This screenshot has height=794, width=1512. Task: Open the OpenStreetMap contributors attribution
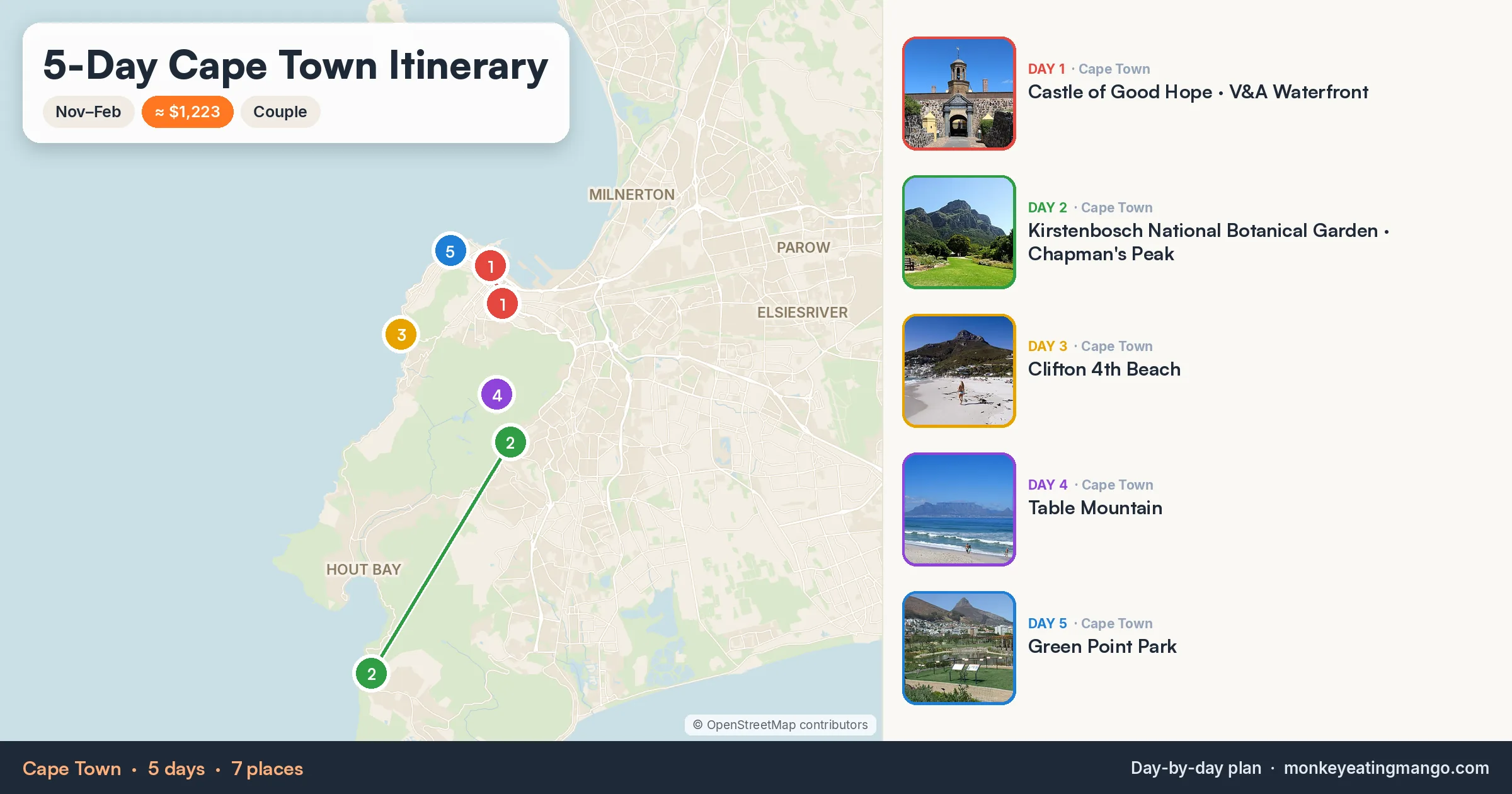pos(780,725)
